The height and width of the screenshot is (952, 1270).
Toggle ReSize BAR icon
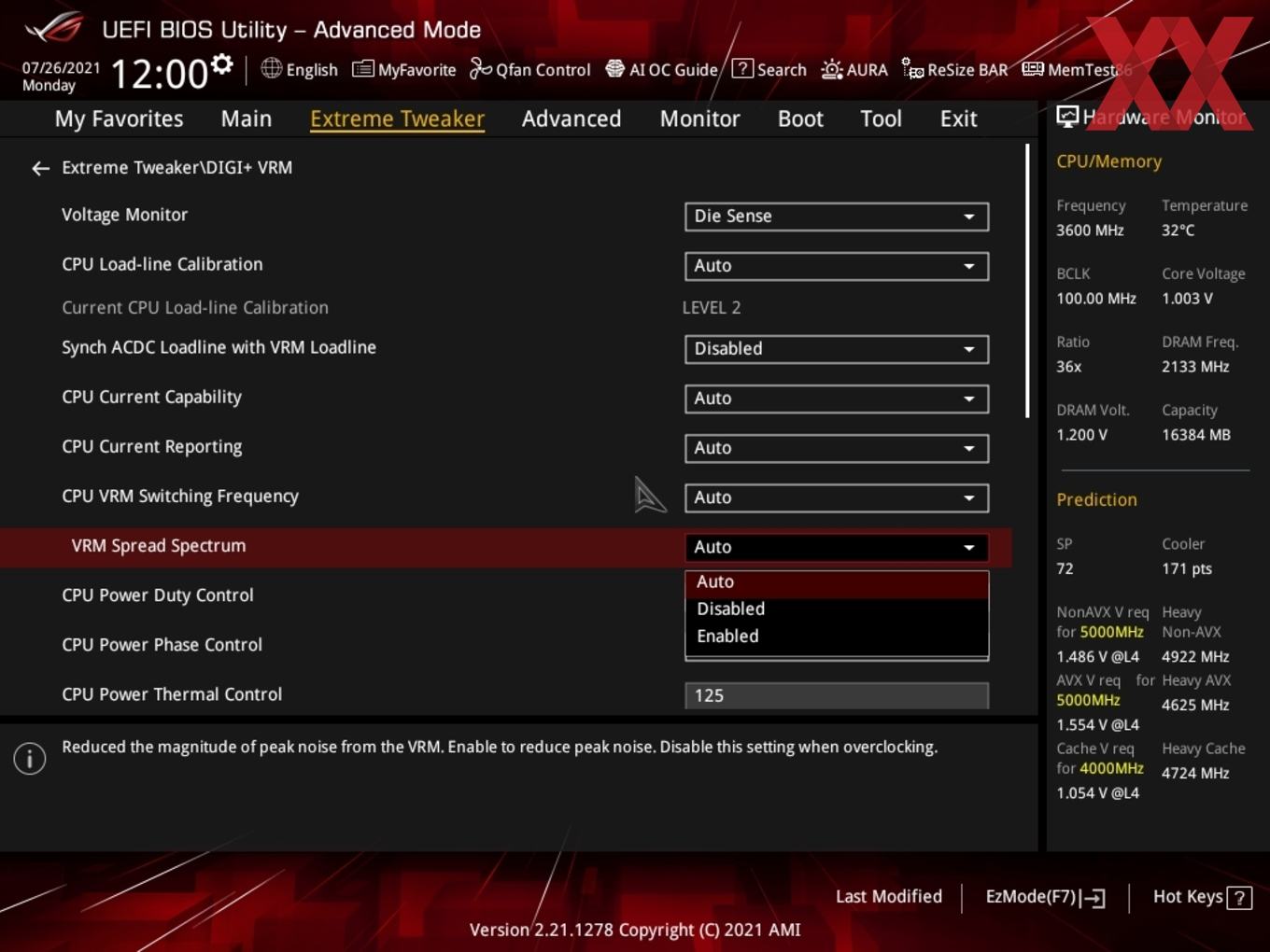(912, 68)
